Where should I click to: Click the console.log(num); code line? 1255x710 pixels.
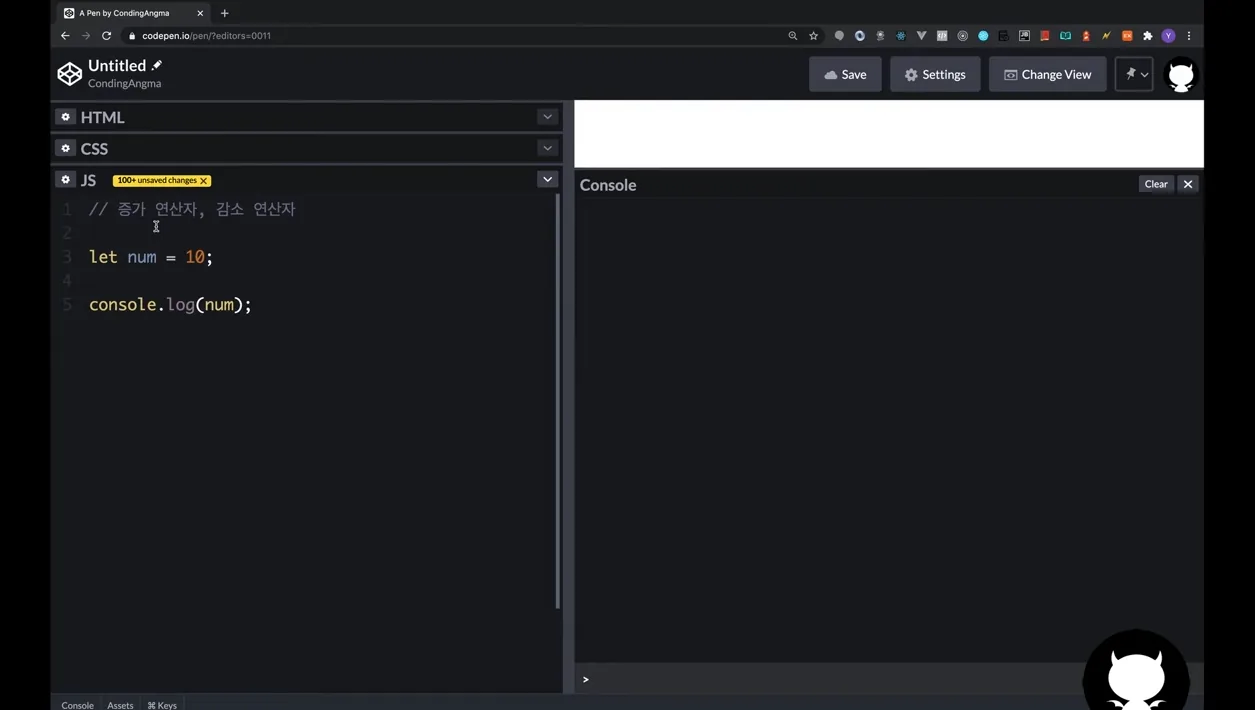tap(170, 305)
